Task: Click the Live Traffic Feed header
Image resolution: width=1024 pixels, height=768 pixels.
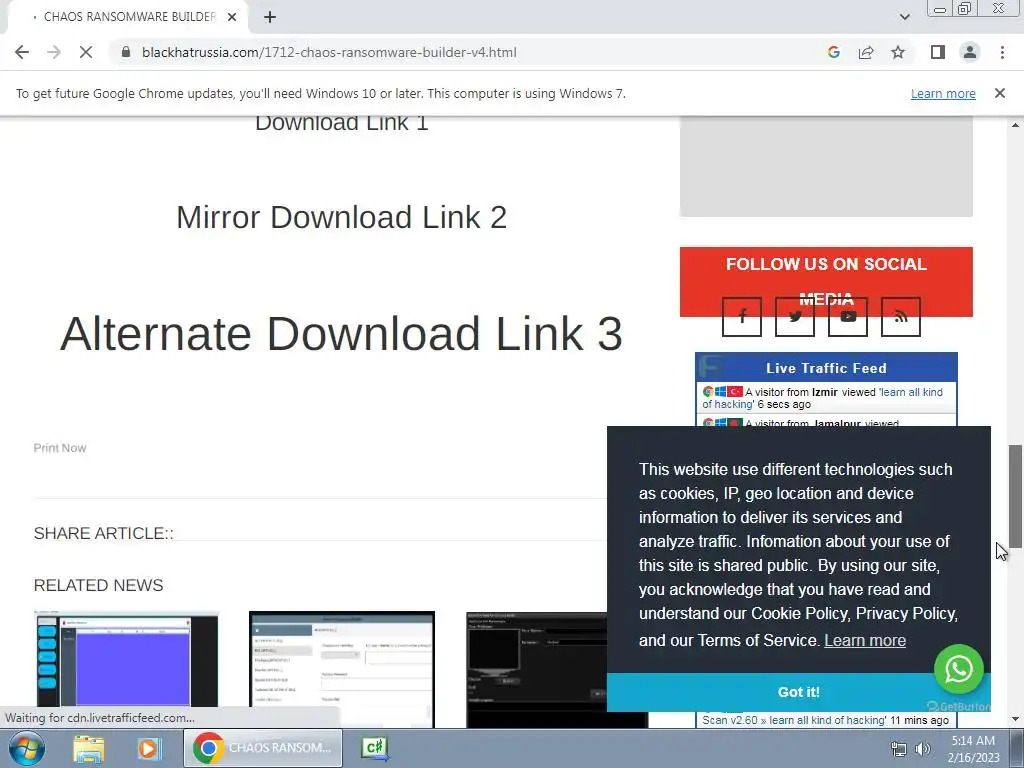Action: (x=826, y=368)
